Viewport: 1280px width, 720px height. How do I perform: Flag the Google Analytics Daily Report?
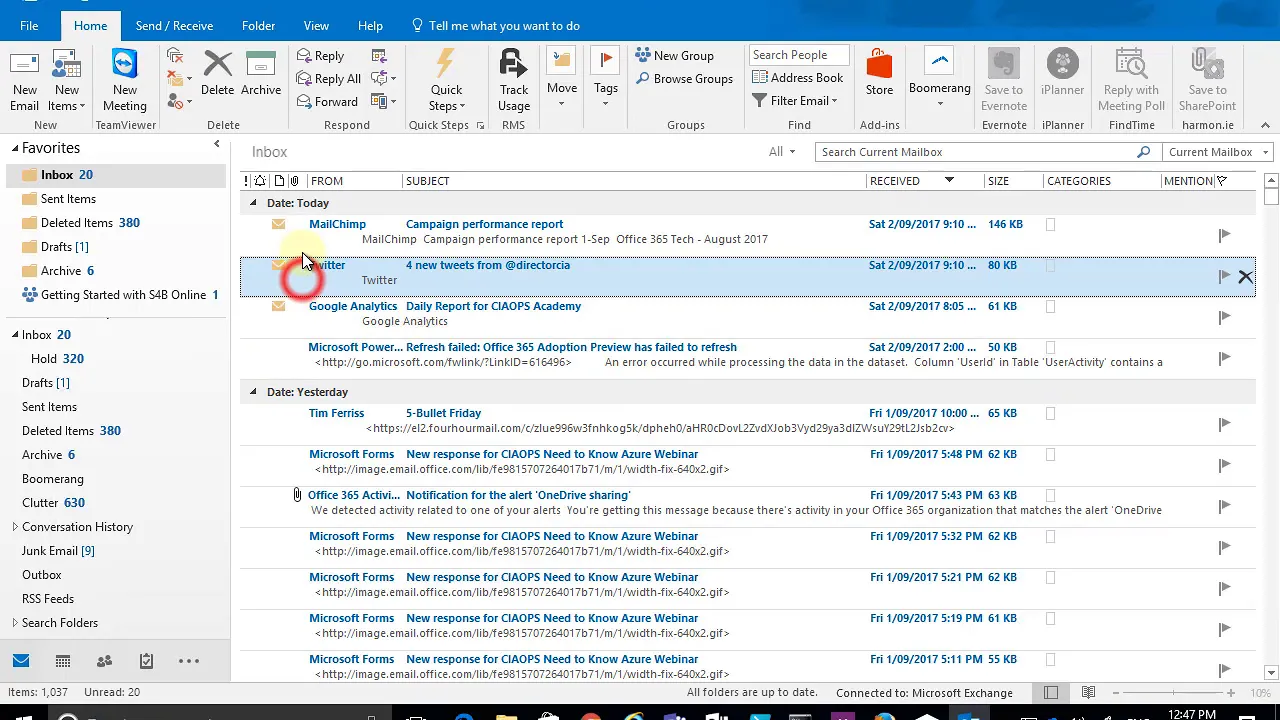click(1224, 317)
